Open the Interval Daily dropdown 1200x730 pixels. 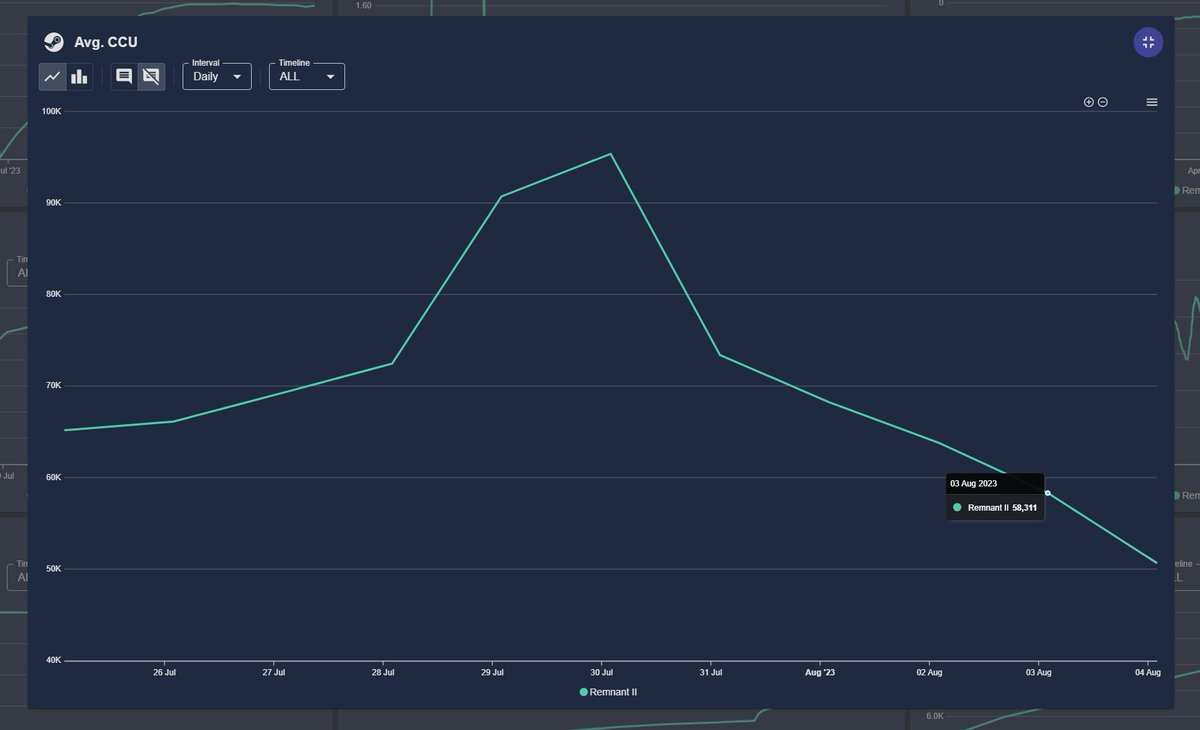(217, 76)
